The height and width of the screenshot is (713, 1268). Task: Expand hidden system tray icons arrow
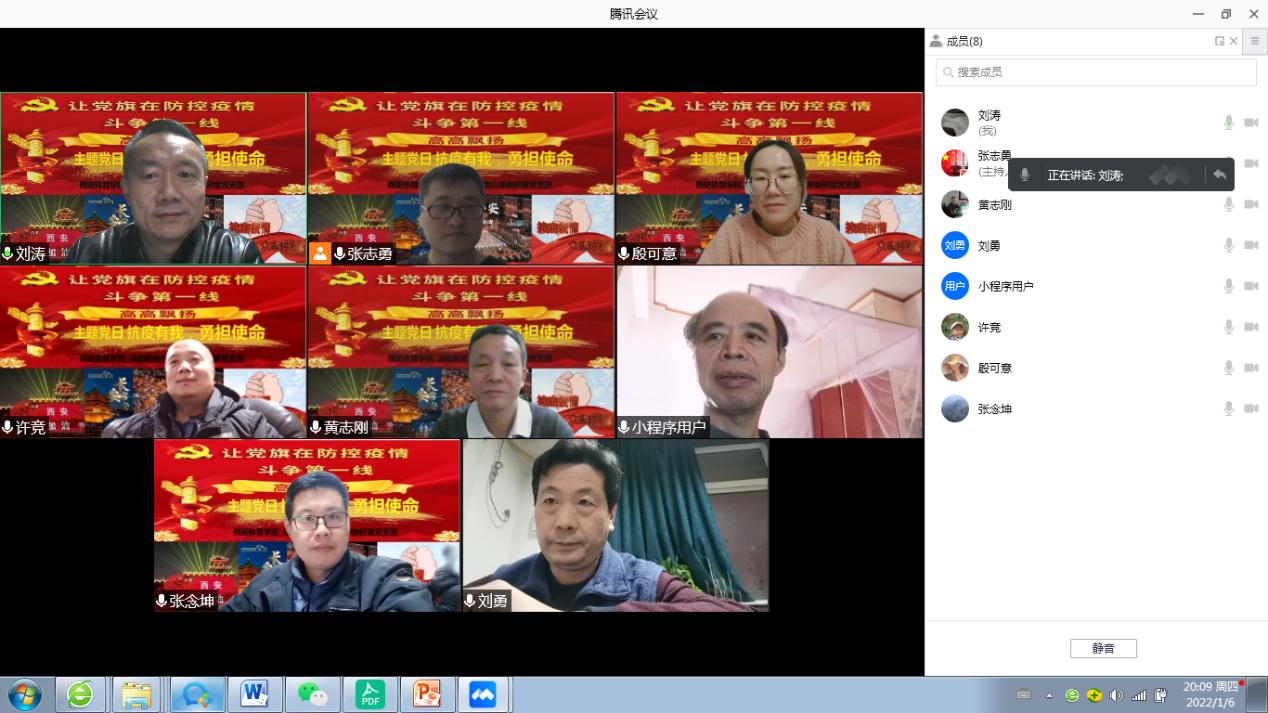click(x=1049, y=695)
